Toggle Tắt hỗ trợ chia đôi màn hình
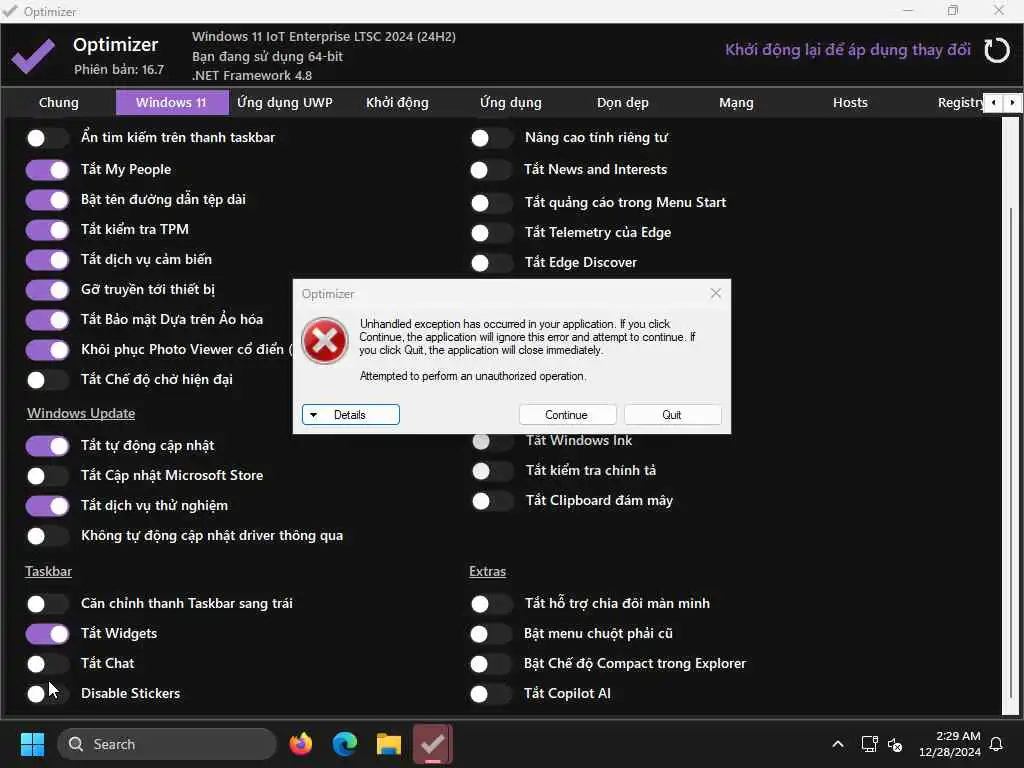This screenshot has width=1024, height=768. coord(491,603)
